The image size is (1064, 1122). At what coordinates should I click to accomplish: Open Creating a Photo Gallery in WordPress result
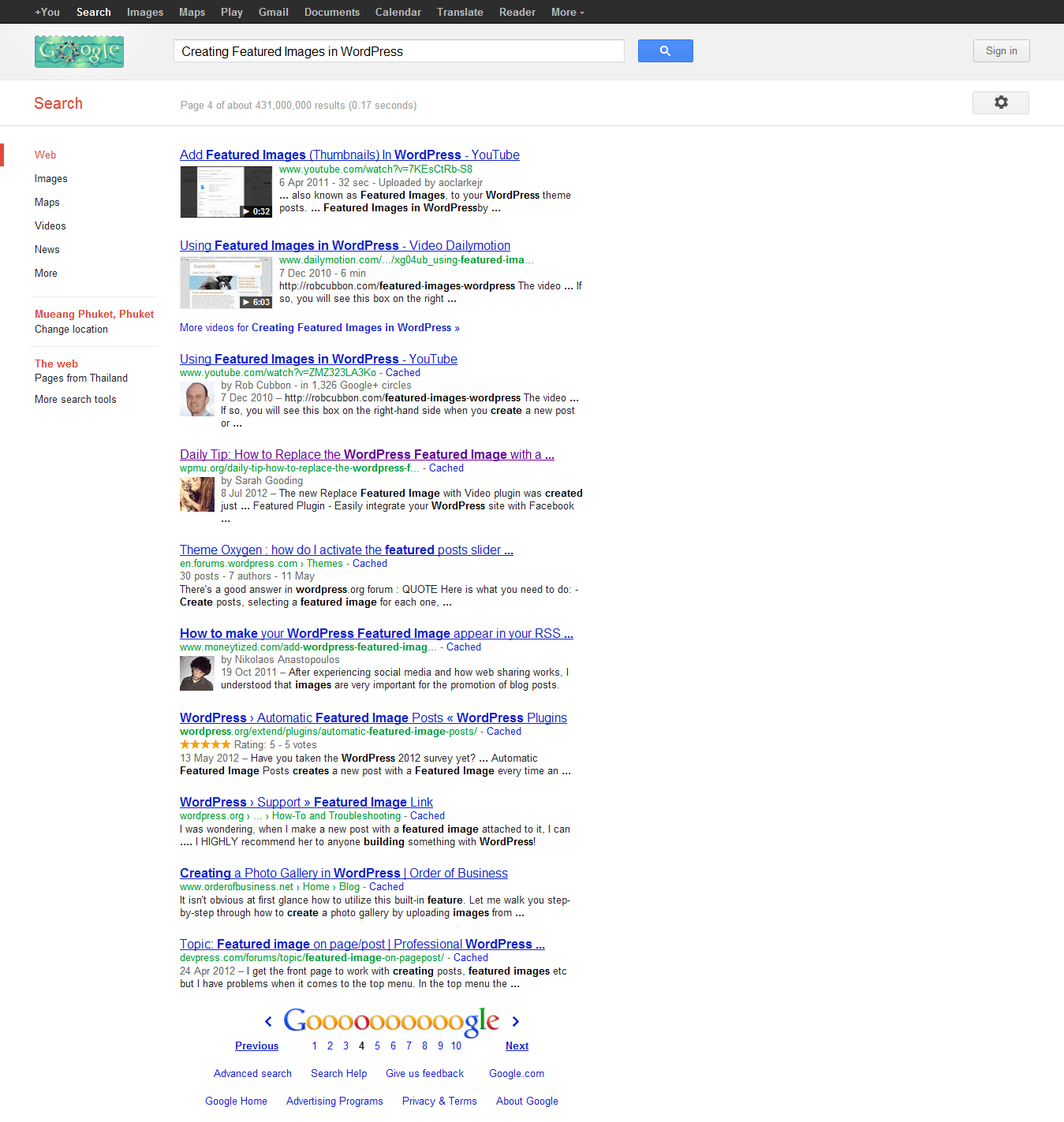(x=344, y=873)
